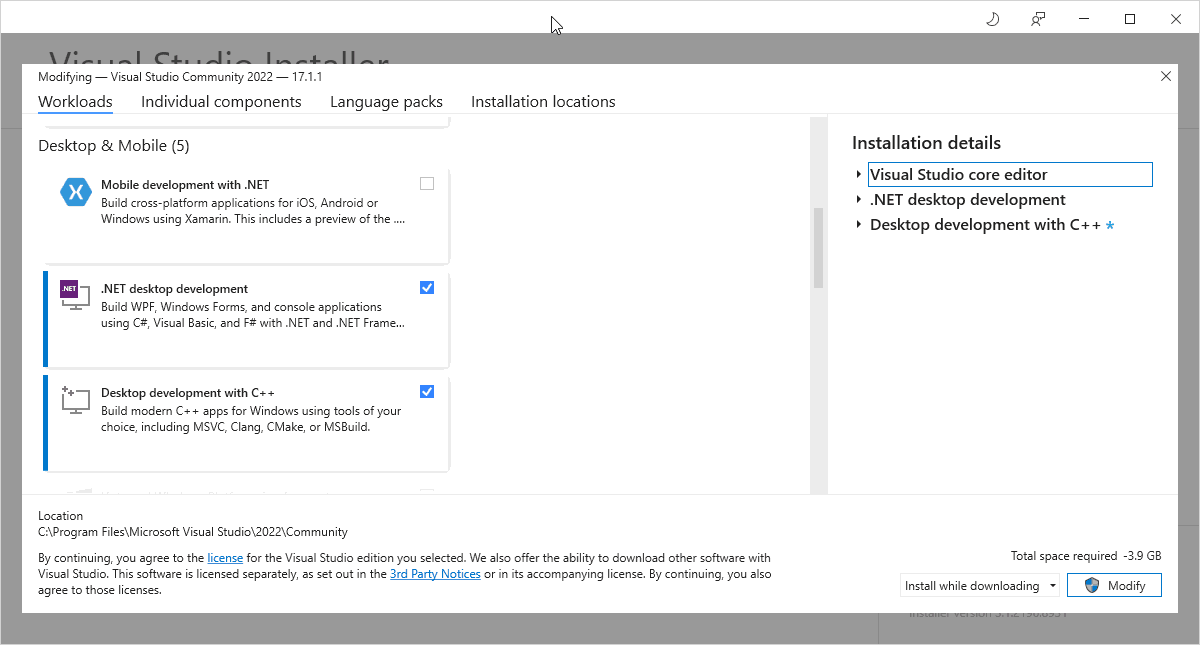Open the Send Feedback icon in the title bar
Screen dimensions: 1200x645
(1038, 19)
